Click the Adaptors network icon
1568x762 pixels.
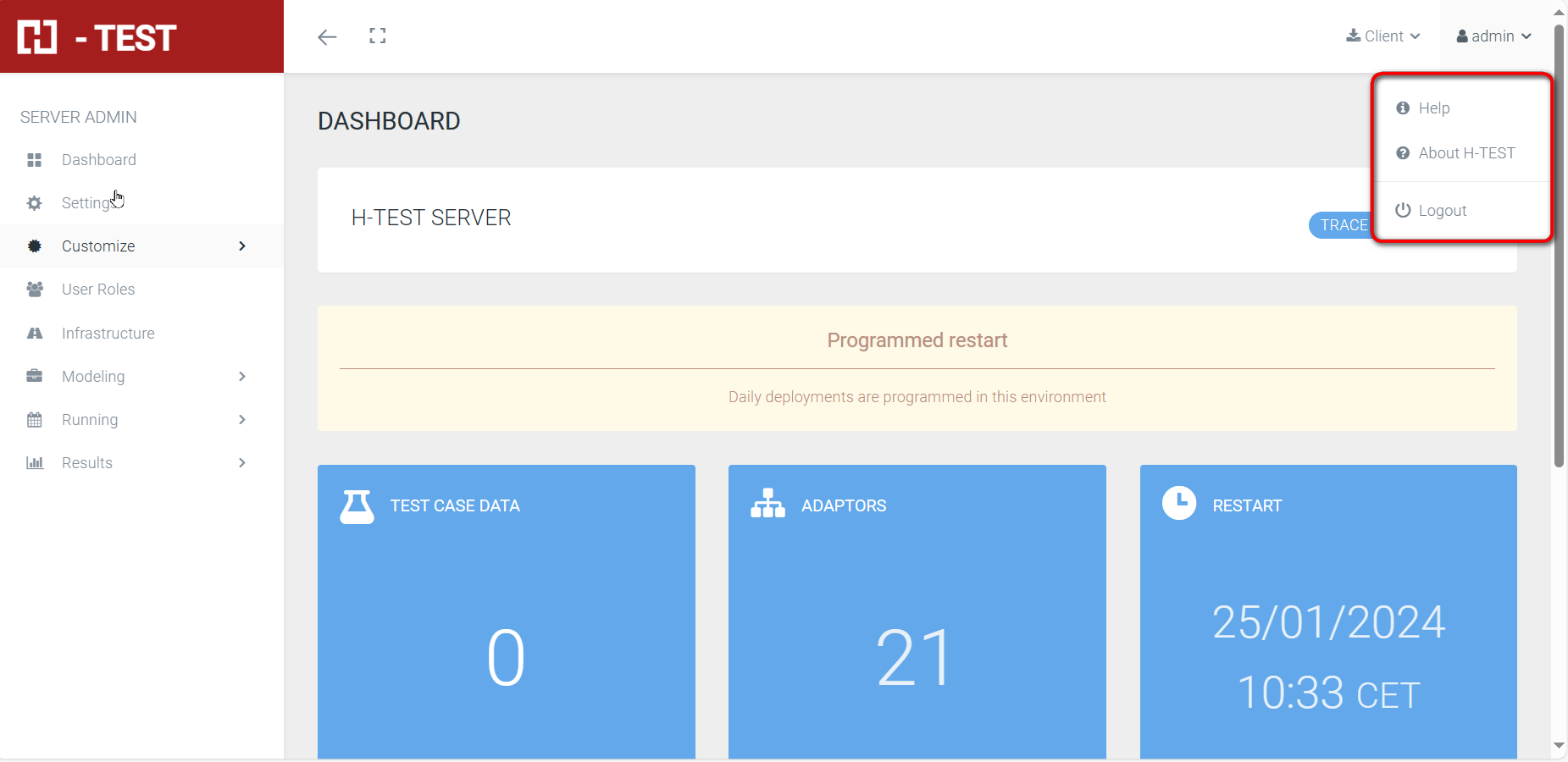pos(767,504)
